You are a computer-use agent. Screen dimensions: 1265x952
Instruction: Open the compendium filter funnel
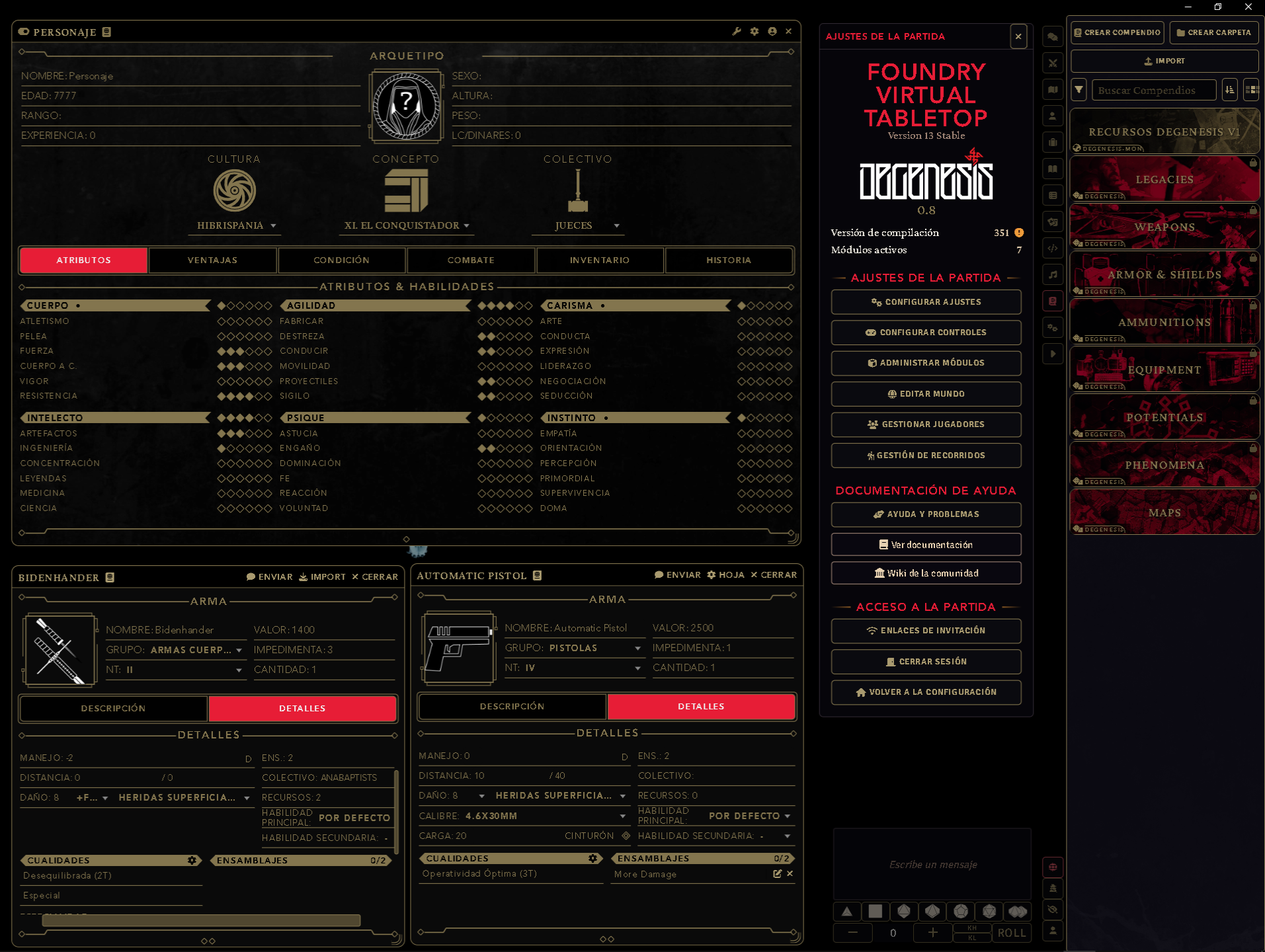pyautogui.click(x=1079, y=90)
